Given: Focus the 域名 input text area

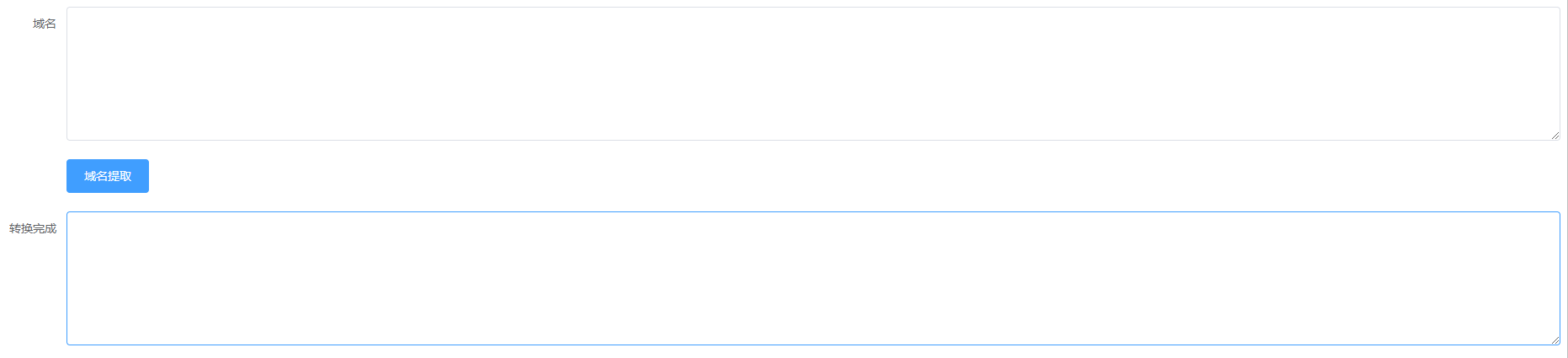Looking at the screenshot, I should pyautogui.click(x=812, y=74).
